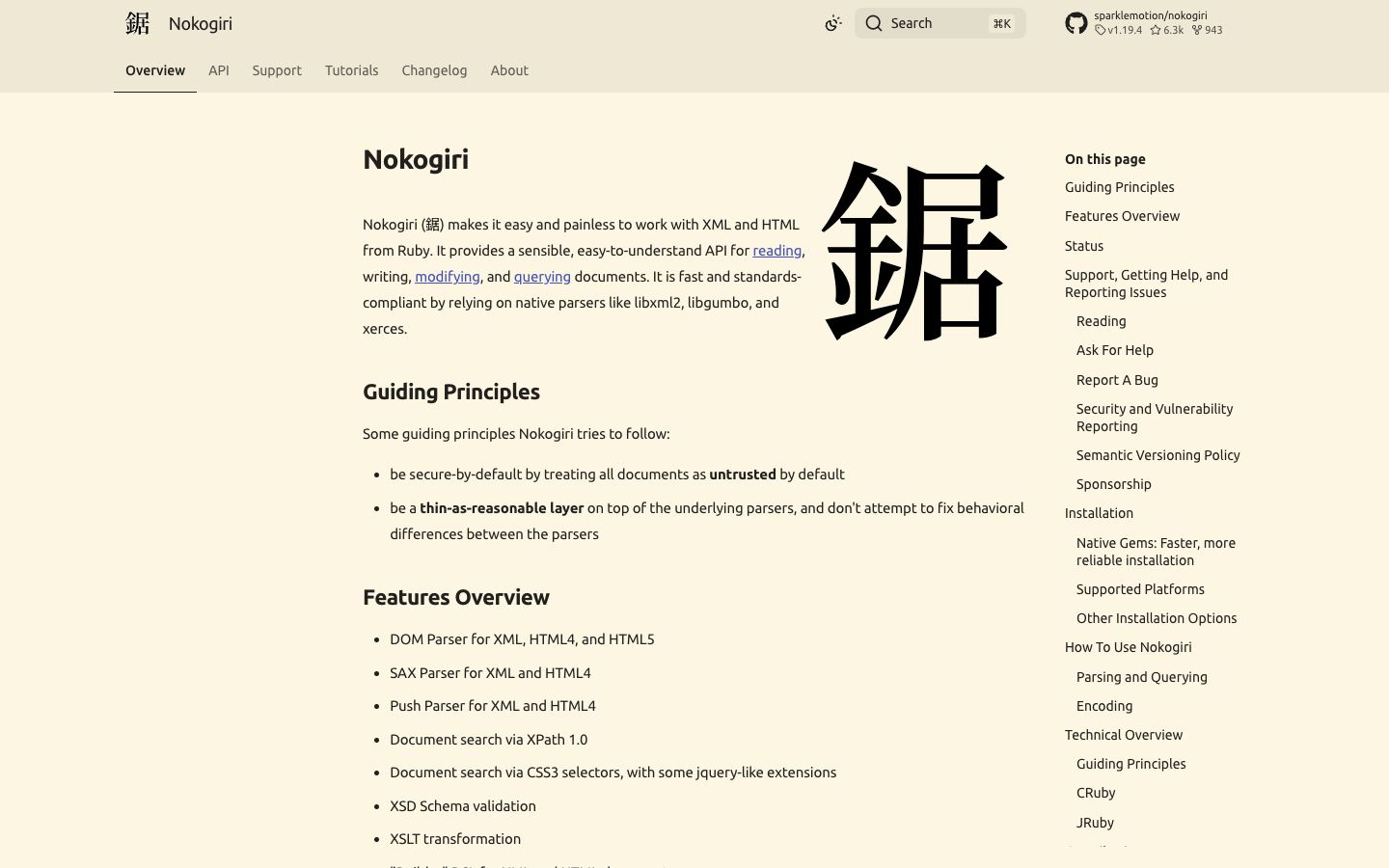This screenshot has height=868, width=1389.
Task: Click the Nokogiri page heading
Action: click(x=416, y=159)
